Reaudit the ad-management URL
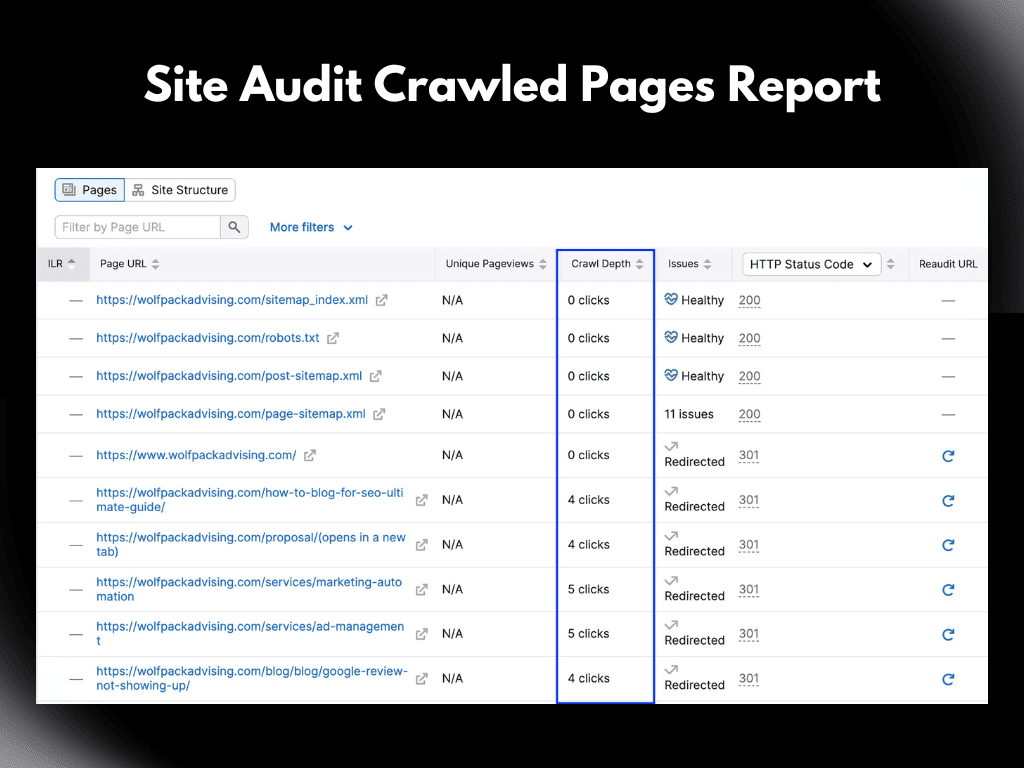 (948, 635)
